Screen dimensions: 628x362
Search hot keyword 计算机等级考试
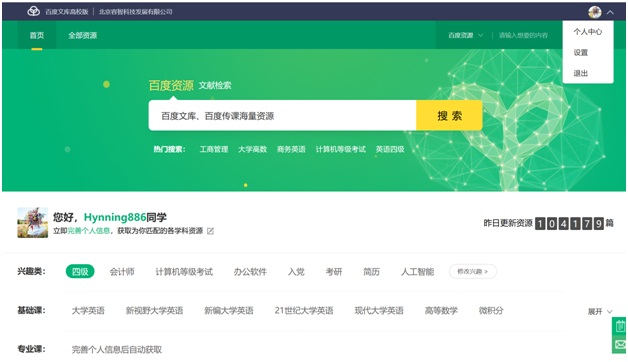[340, 149]
